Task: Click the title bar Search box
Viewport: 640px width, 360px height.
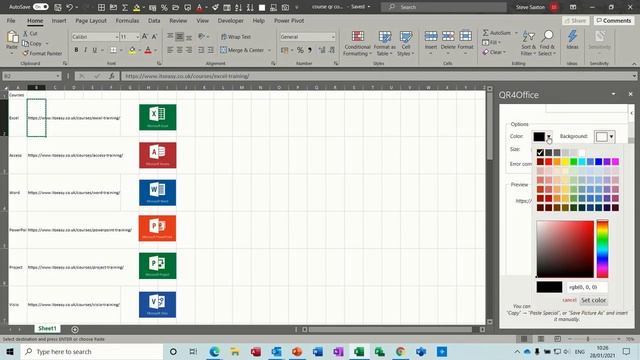Action: [x=443, y=7]
